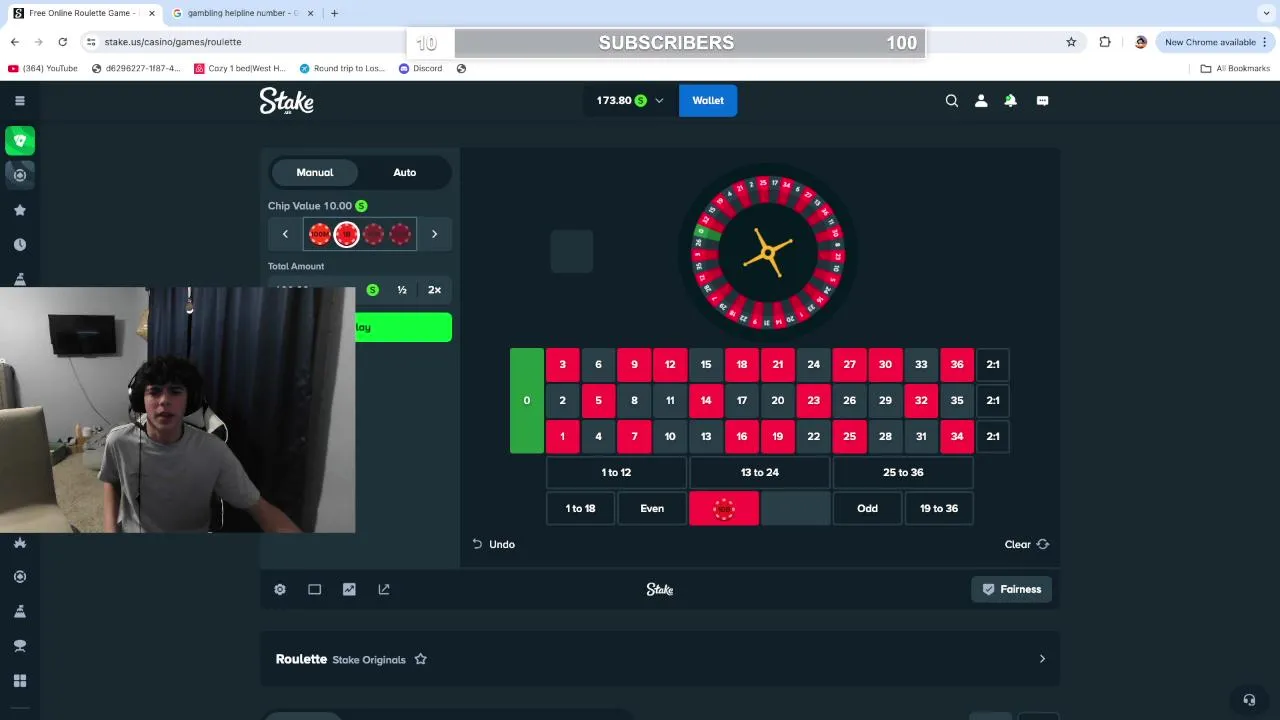The width and height of the screenshot is (1280, 720).
Task: Bet on 19 to 36
Action: pos(939,508)
